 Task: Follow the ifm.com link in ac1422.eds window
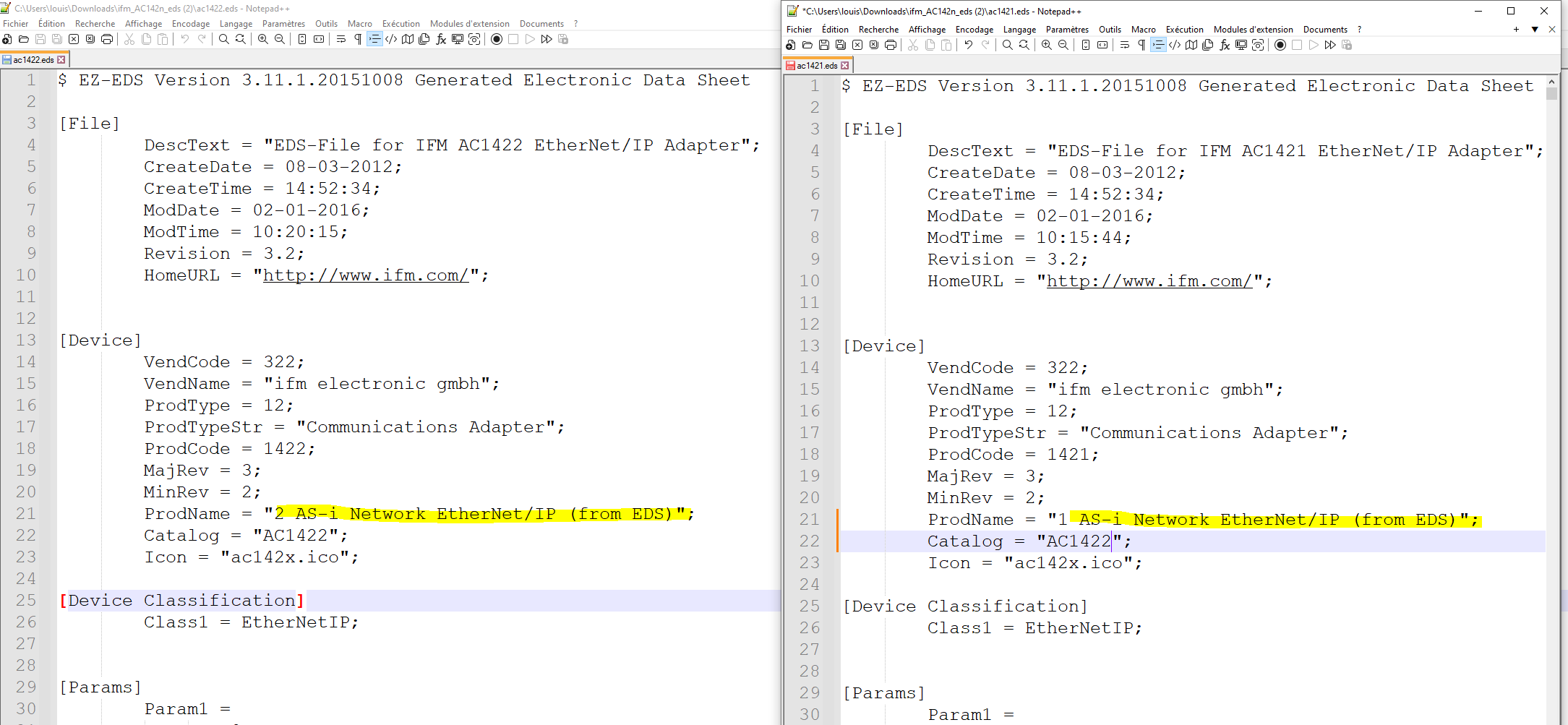point(365,275)
